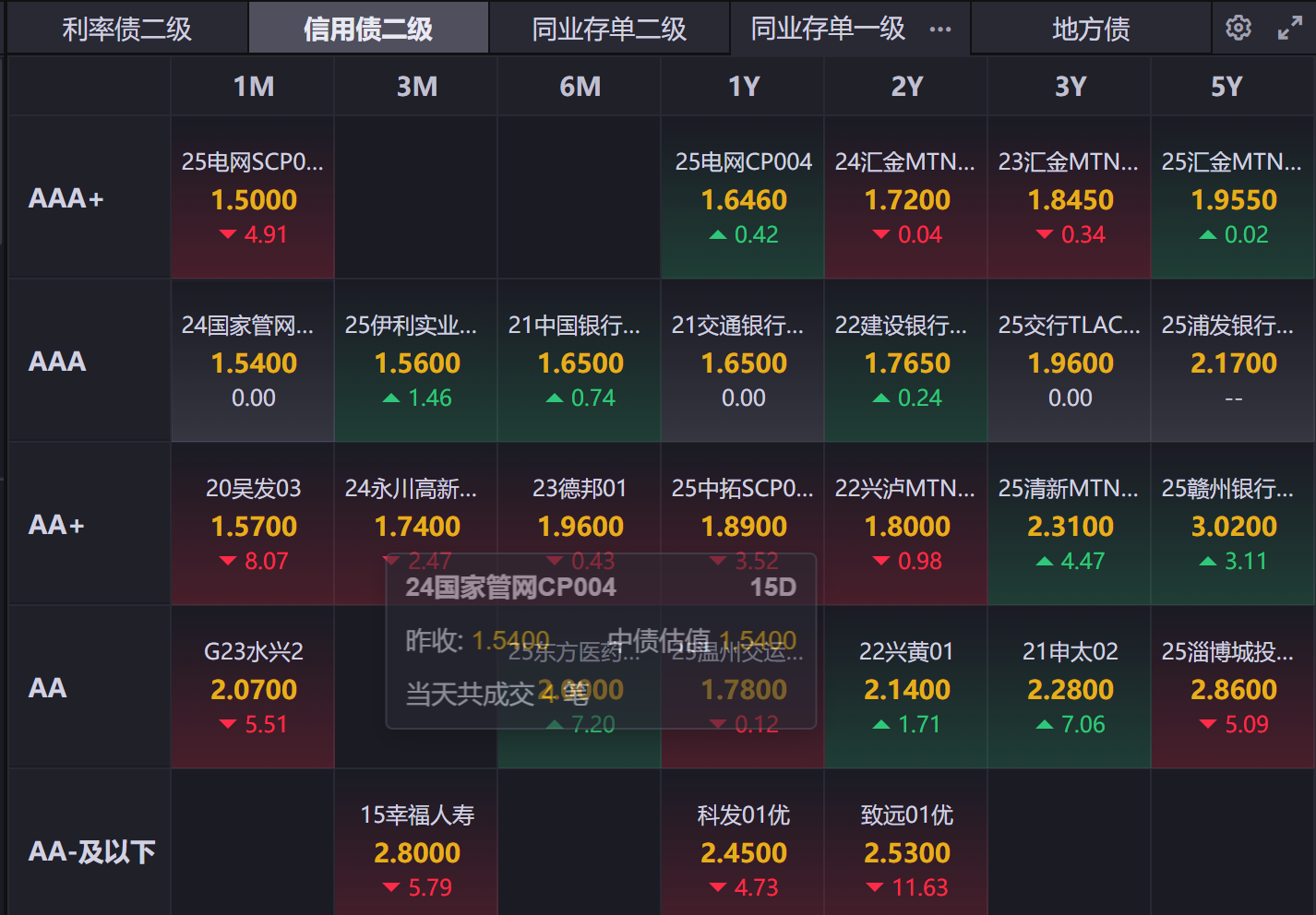The height and width of the screenshot is (915, 1316).
Task: Click the expand fullscreen arrows icon
Action: point(1289,29)
